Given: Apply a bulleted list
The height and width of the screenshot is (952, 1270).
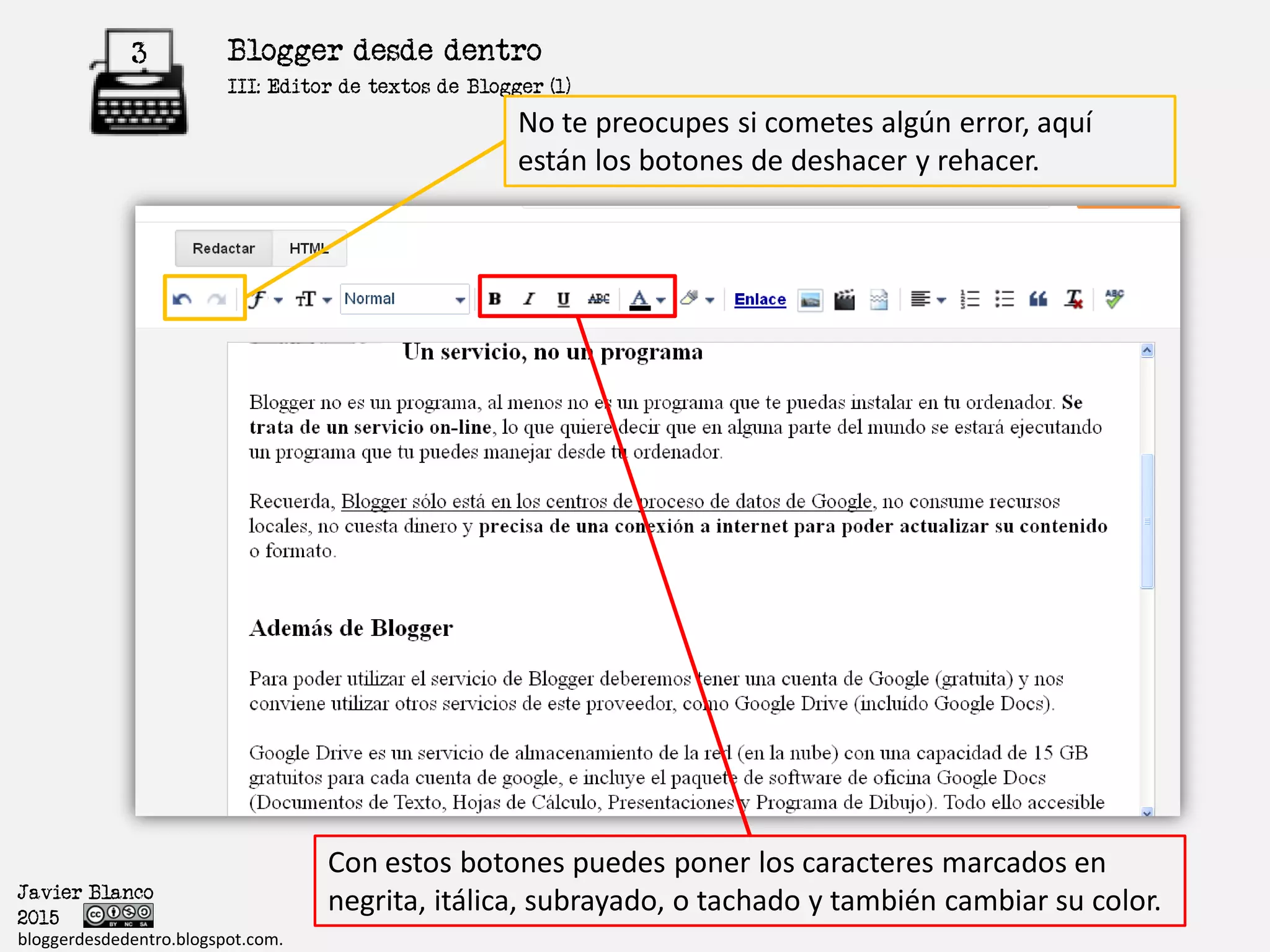Looking at the screenshot, I should point(1004,299).
